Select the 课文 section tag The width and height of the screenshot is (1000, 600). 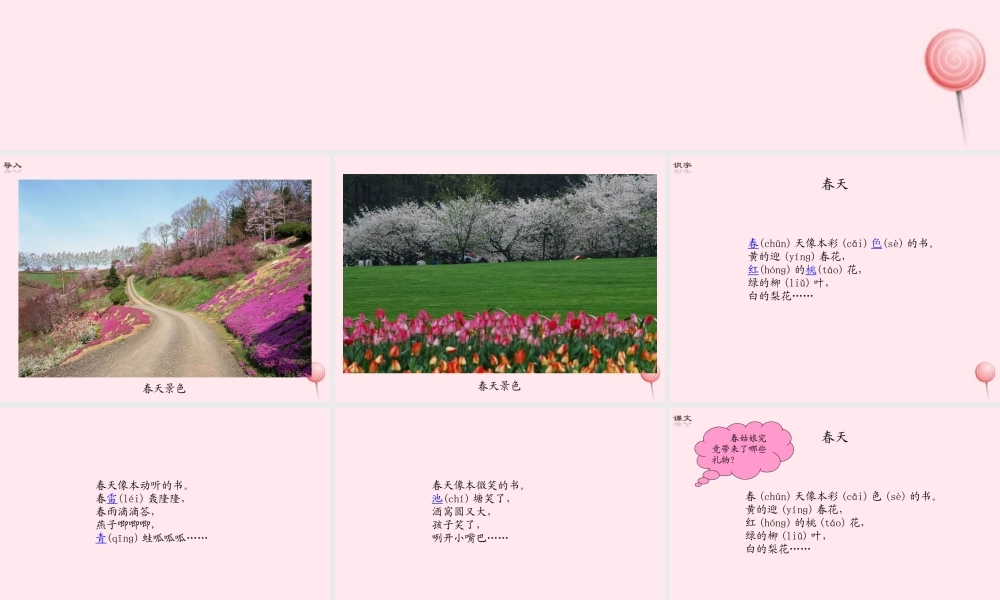682,419
